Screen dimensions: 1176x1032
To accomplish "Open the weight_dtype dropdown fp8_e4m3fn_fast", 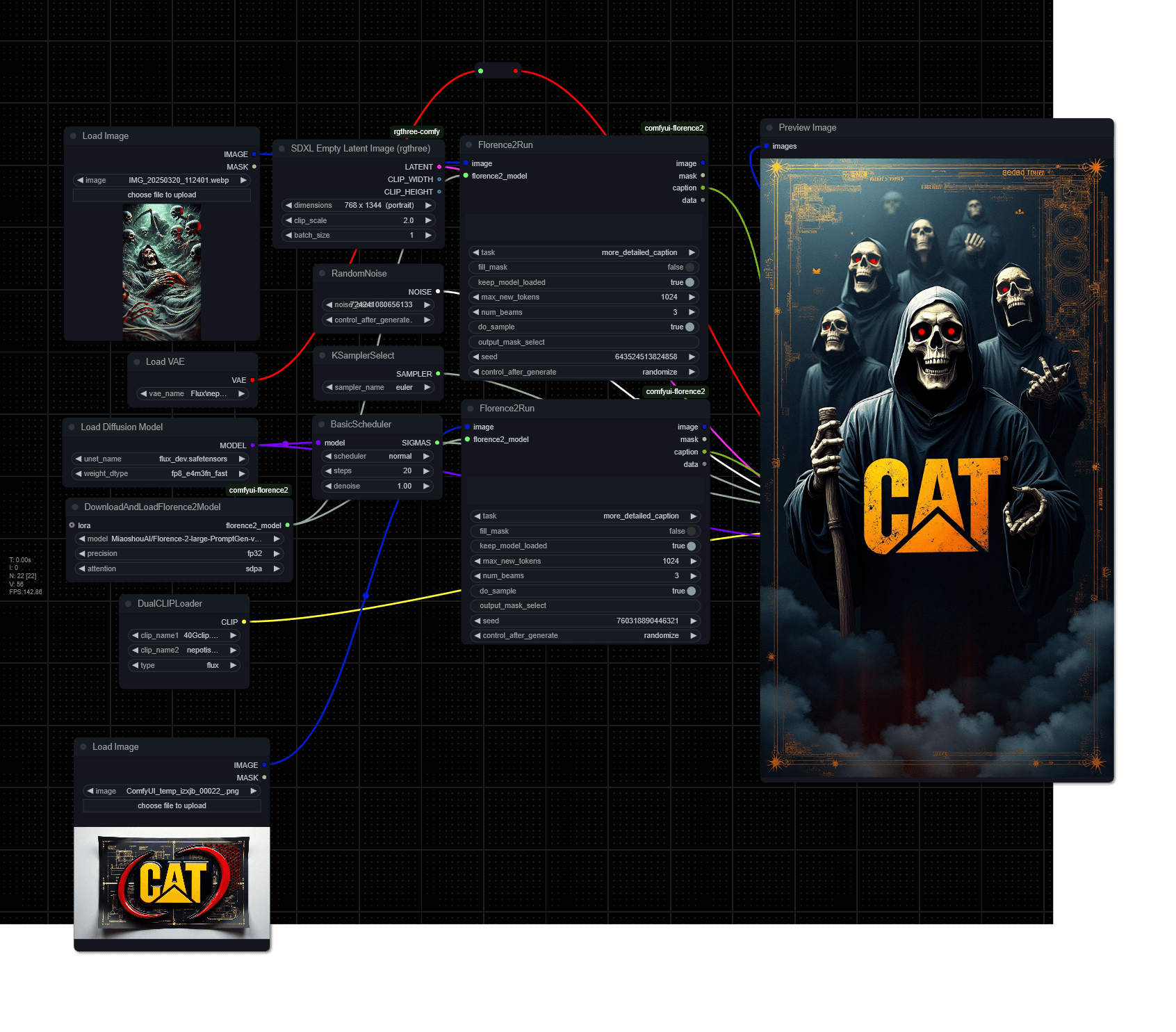I will tap(160, 474).
